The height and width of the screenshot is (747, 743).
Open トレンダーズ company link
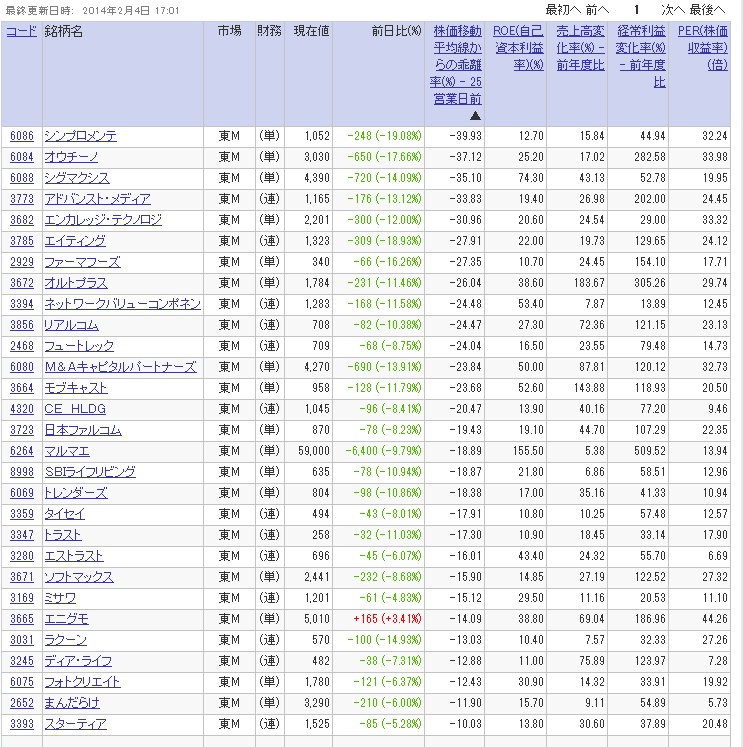(76, 493)
